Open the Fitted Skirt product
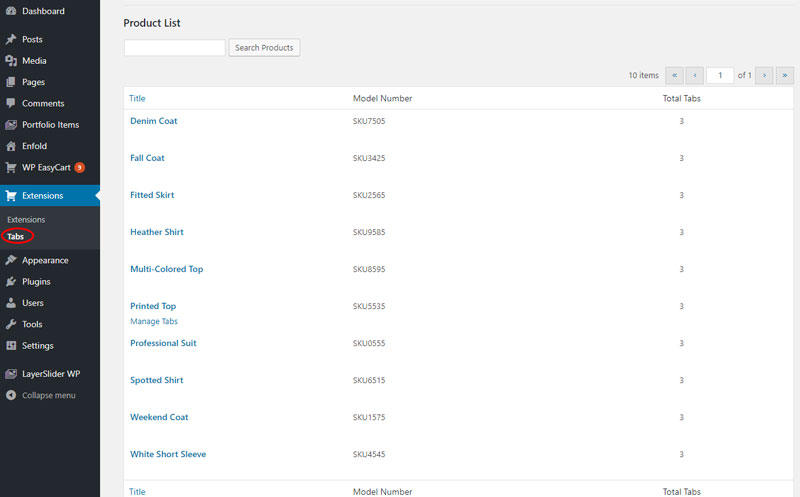This screenshot has width=800, height=497. (x=152, y=195)
